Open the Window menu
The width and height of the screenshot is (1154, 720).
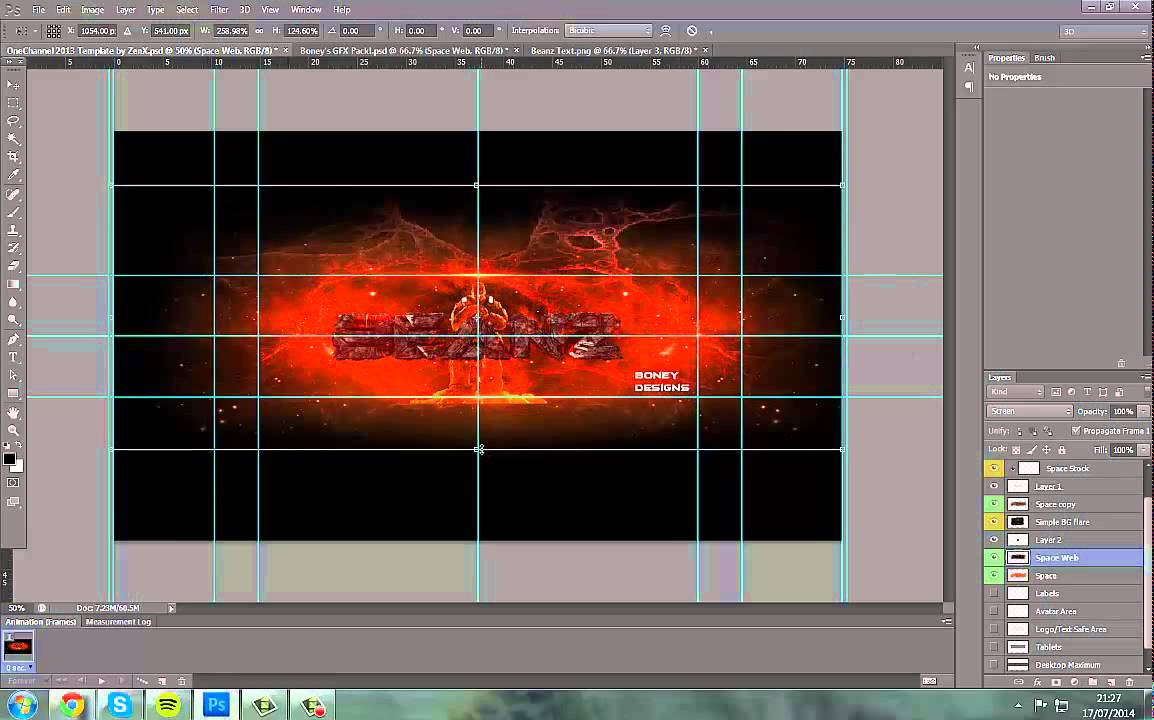point(305,10)
